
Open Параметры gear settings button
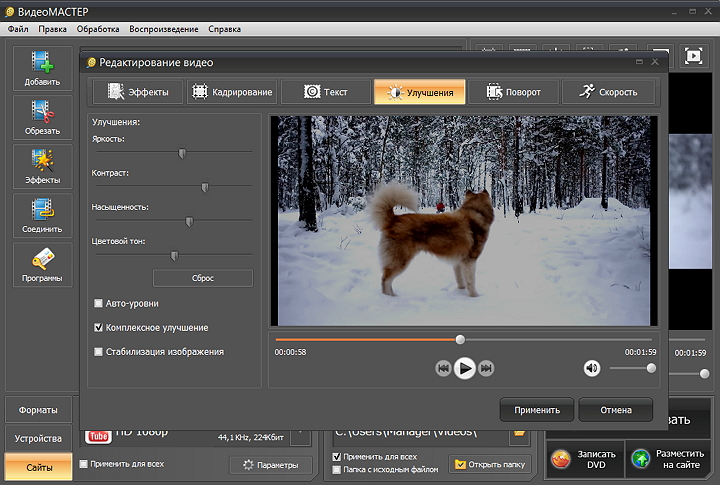click(x=271, y=465)
